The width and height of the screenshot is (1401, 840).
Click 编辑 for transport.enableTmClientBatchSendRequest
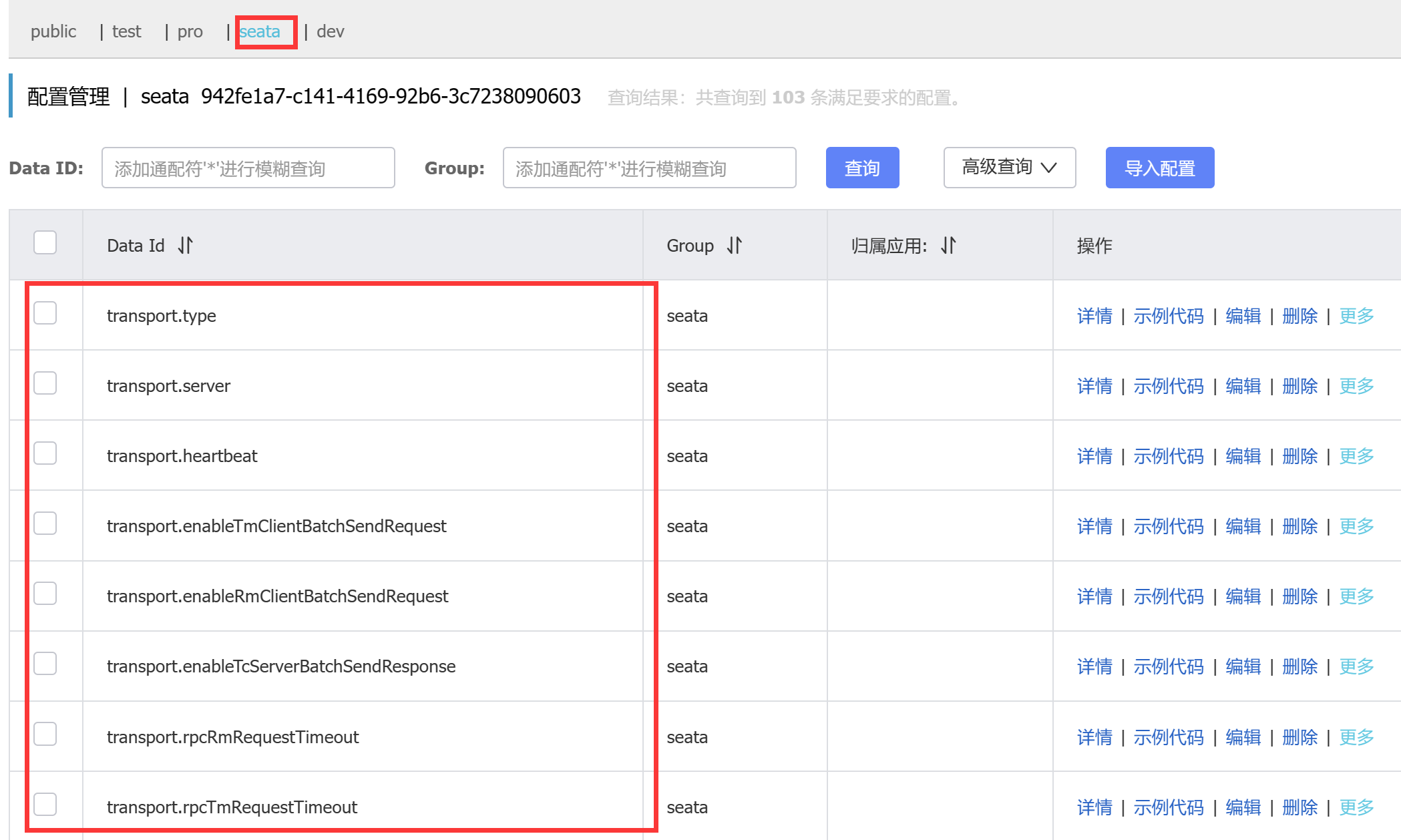tap(1243, 526)
